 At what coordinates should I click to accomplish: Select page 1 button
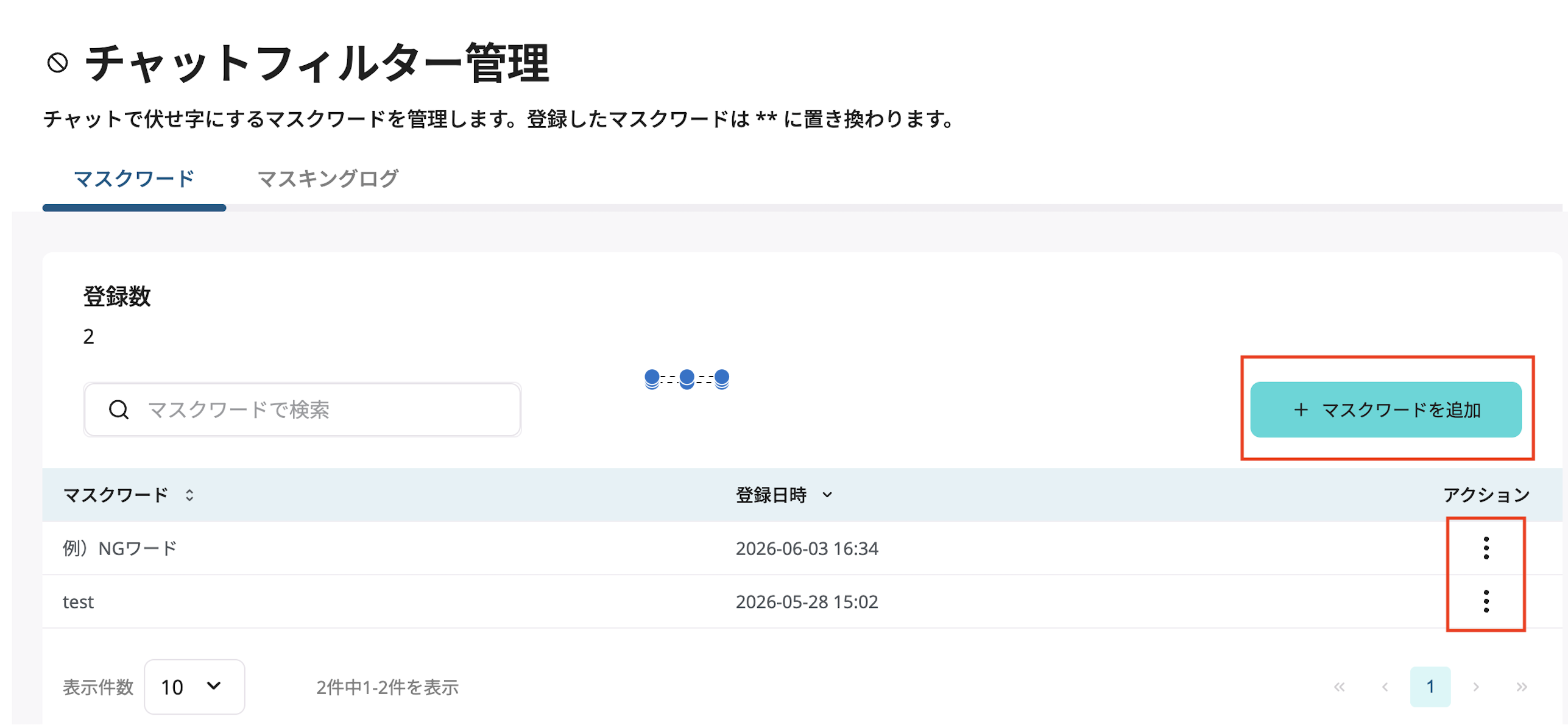click(x=1430, y=687)
